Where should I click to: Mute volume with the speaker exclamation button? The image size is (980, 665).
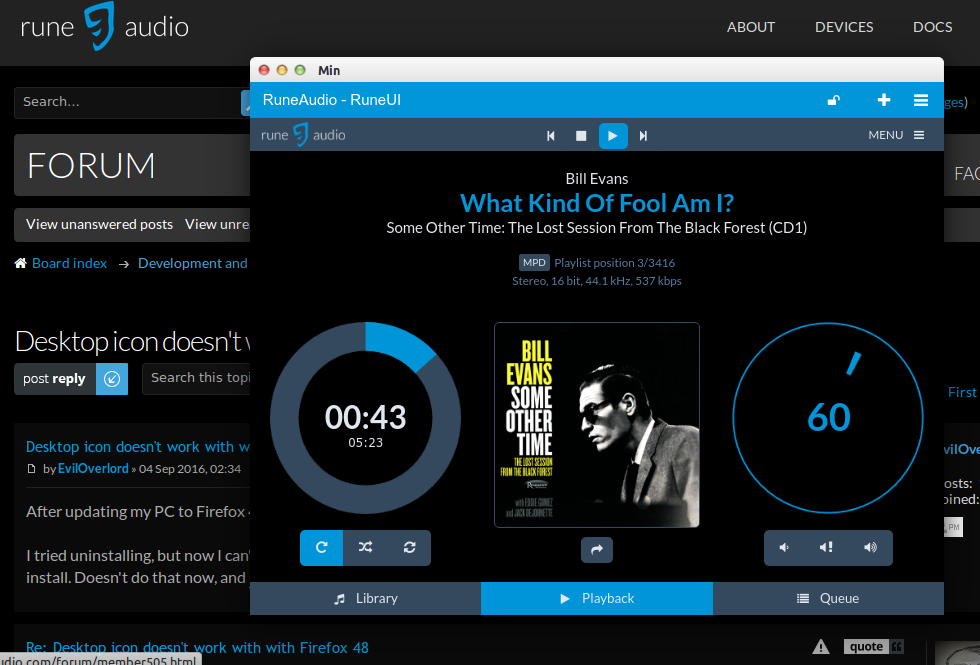point(826,548)
